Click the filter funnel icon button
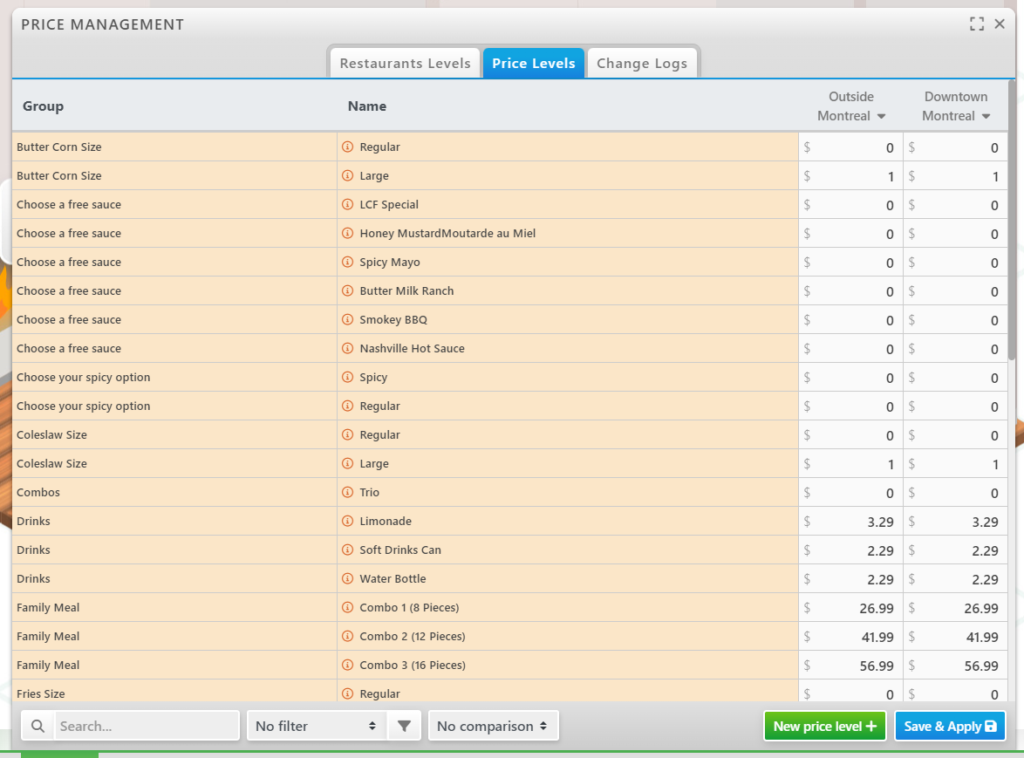Image resolution: width=1024 pixels, height=758 pixels. click(403, 726)
